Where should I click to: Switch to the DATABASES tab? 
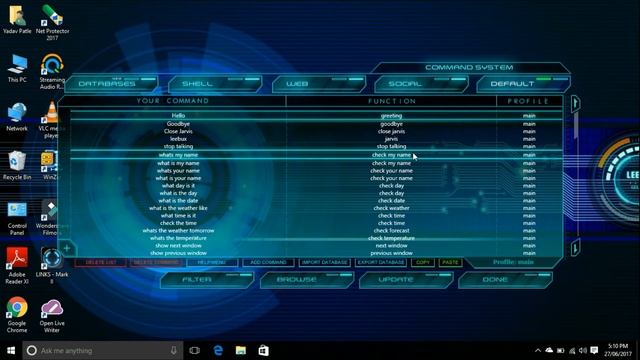[x=111, y=84]
